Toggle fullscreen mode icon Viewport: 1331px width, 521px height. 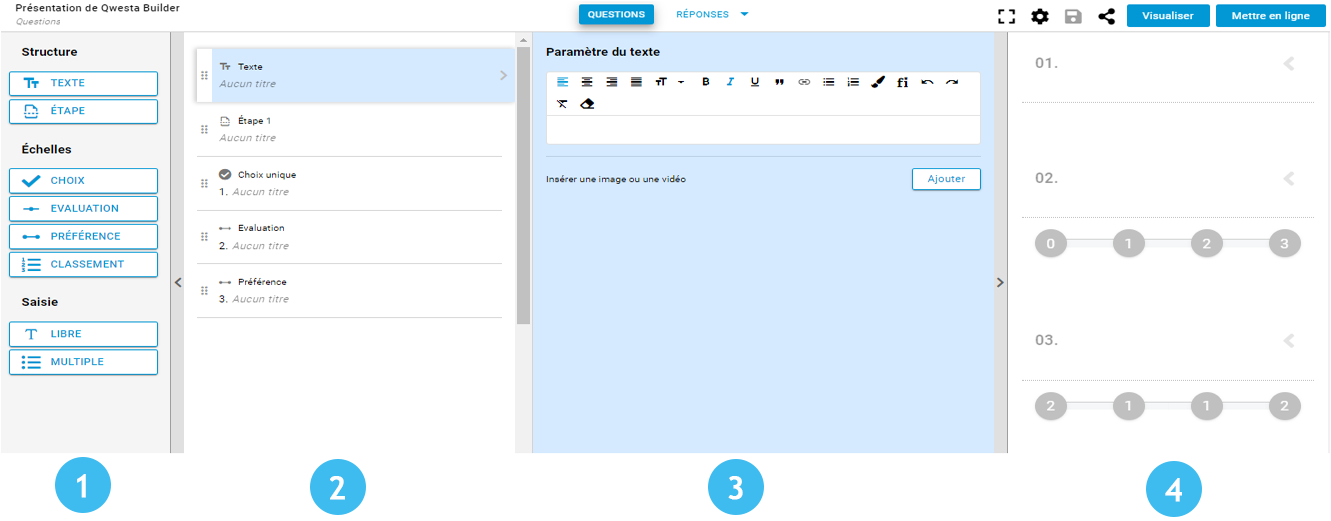pos(1007,16)
